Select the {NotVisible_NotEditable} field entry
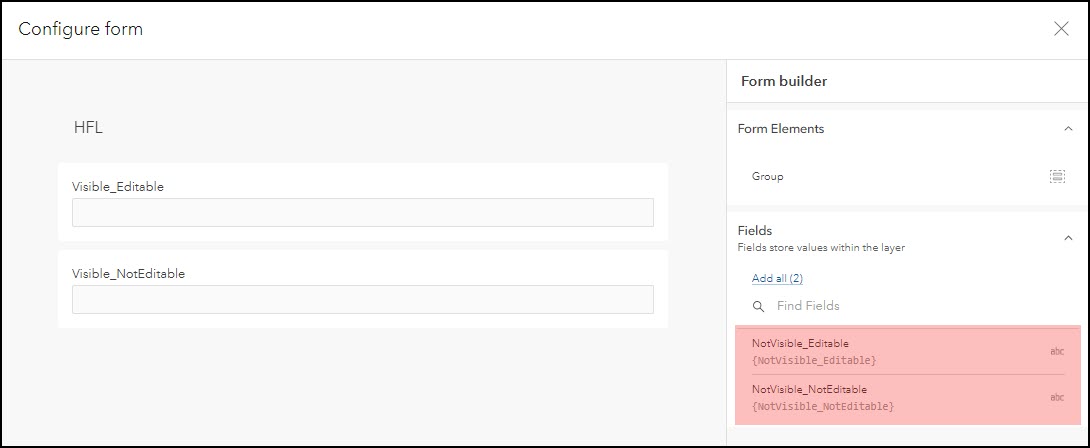This screenshot has width=1090, height=448. [823, 406]
